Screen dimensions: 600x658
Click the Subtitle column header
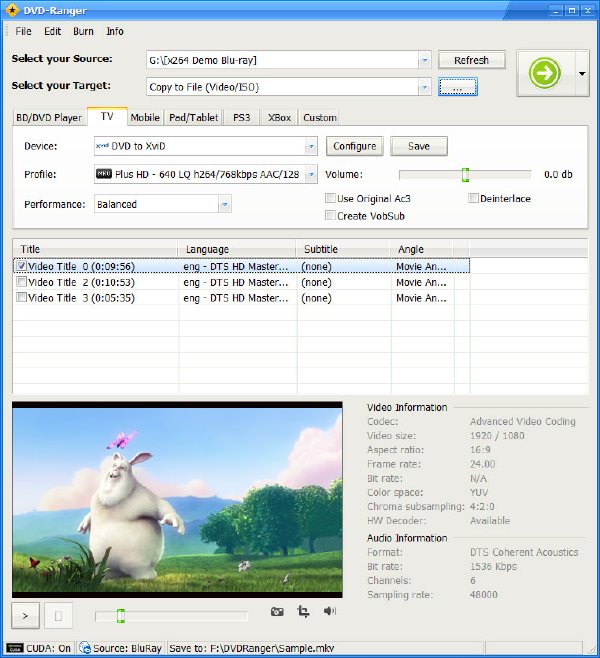[343, 249]
